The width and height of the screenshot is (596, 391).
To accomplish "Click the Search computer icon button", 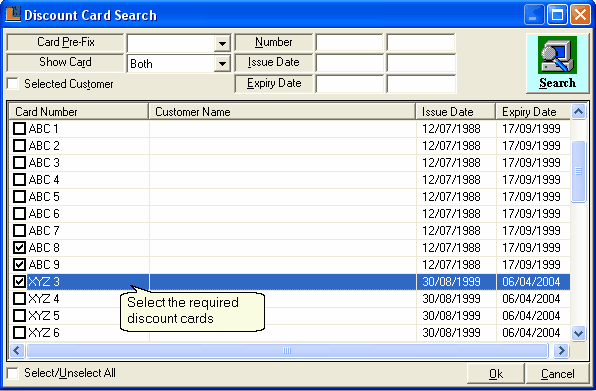I will (x=557, y=63).
